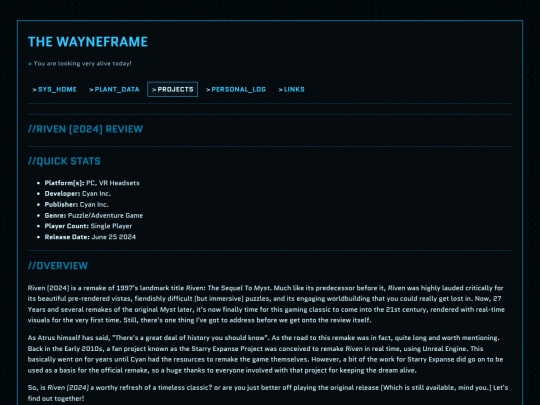This screenshot has height=405, width=540.
Task: Click the //QUICK STATS heading
Action: 64,161
